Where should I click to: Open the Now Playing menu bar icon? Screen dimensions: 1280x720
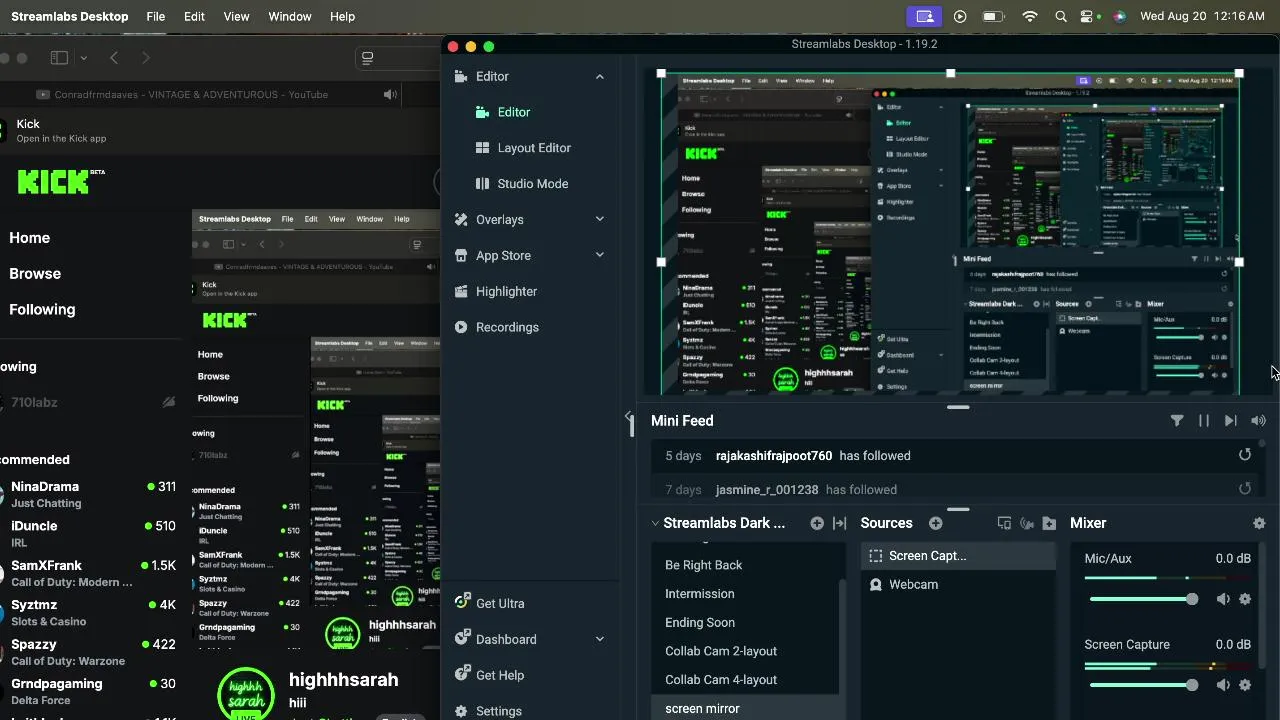coord(960,16)
